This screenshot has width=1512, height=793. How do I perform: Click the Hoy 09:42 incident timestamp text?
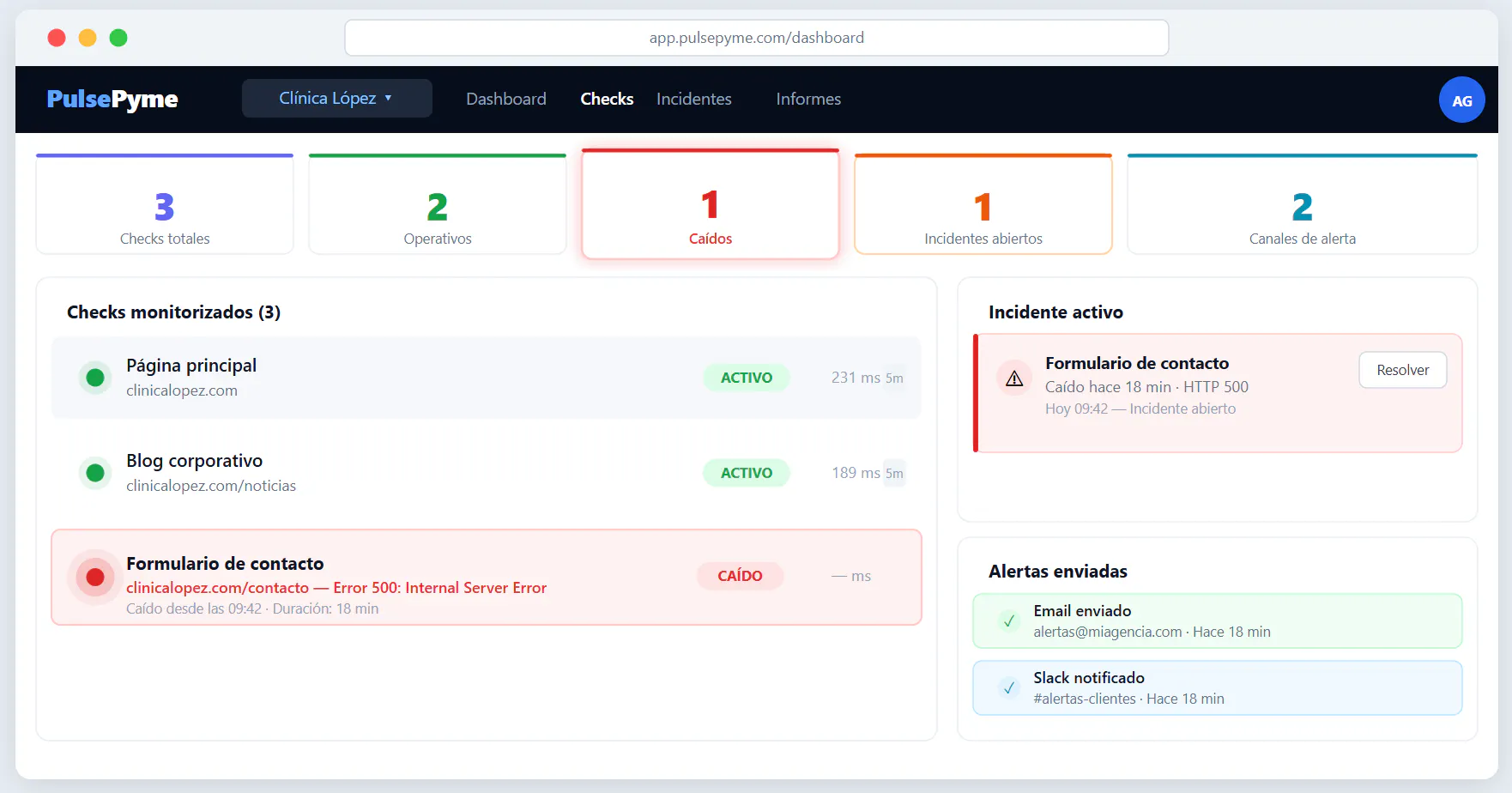click(1140, 409)
